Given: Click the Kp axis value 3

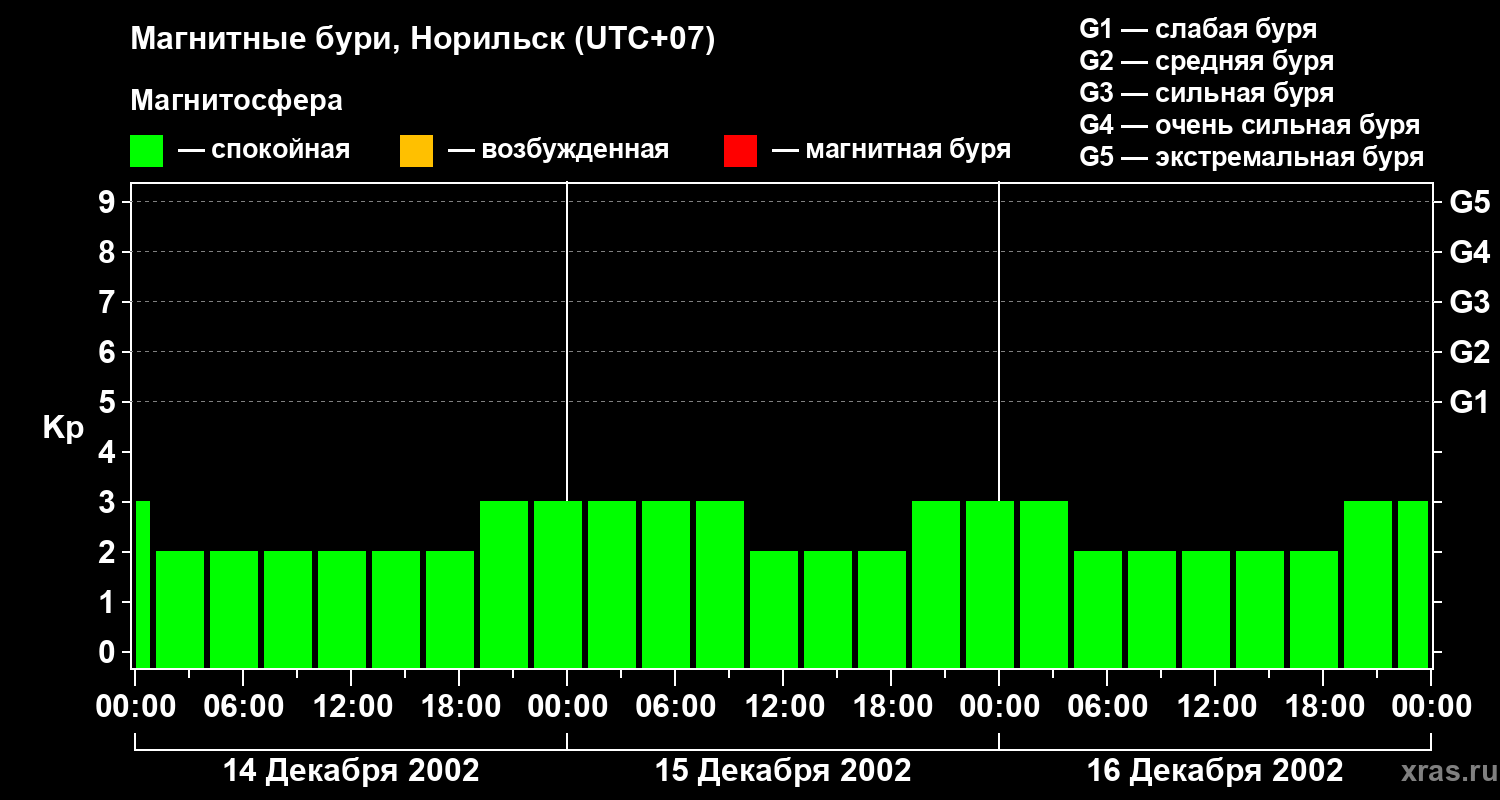Looking at the screenshot, I should (x=109, y=502).
